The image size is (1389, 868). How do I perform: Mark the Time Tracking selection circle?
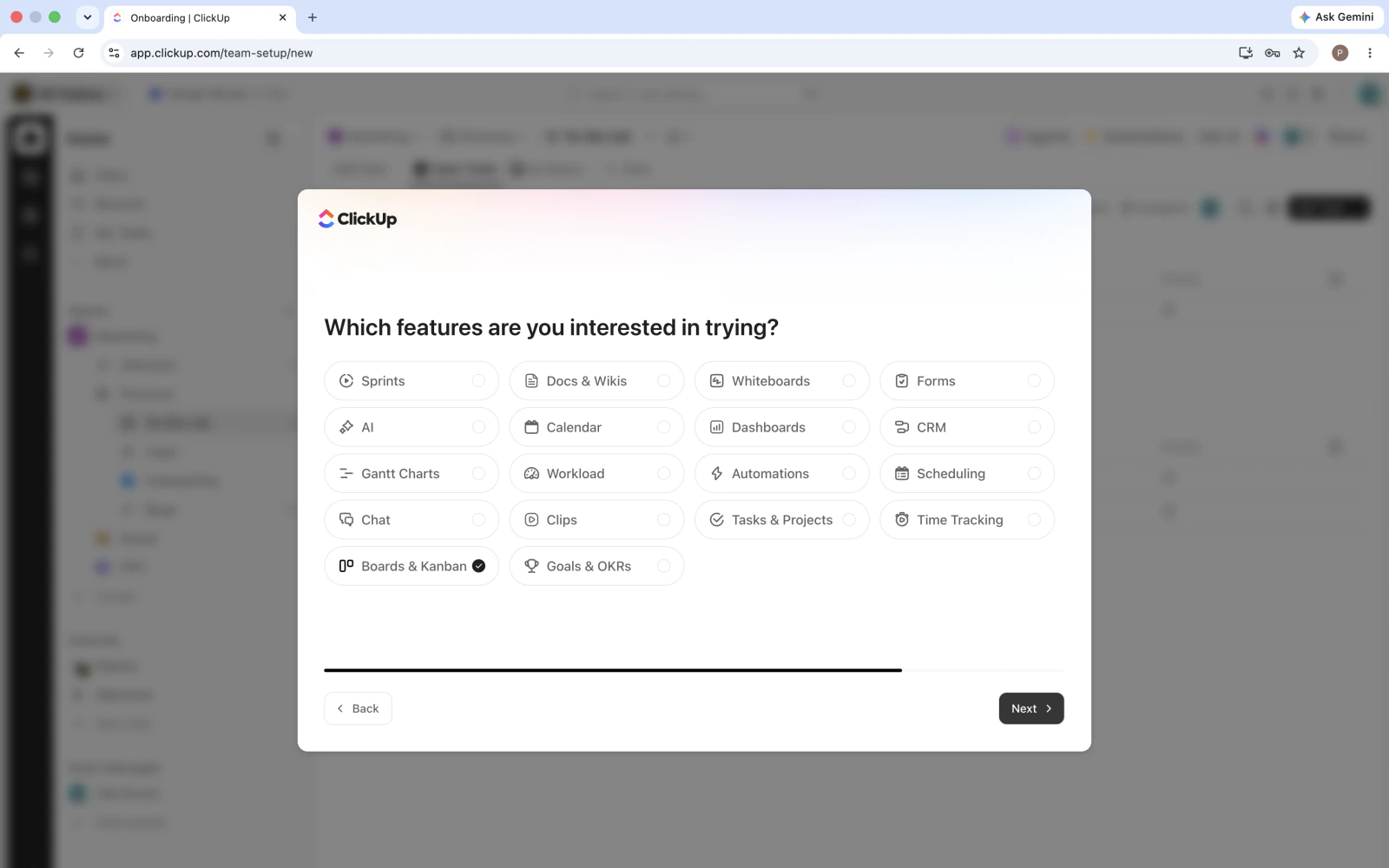(x=1034, y=520)
